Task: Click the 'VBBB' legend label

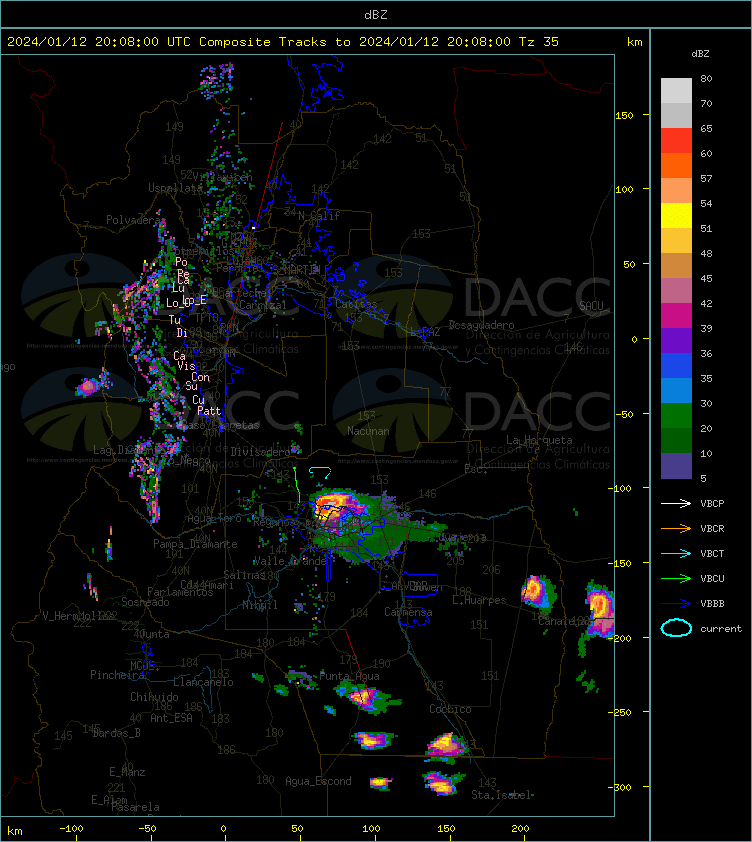Action: click(x=712, y=603)
